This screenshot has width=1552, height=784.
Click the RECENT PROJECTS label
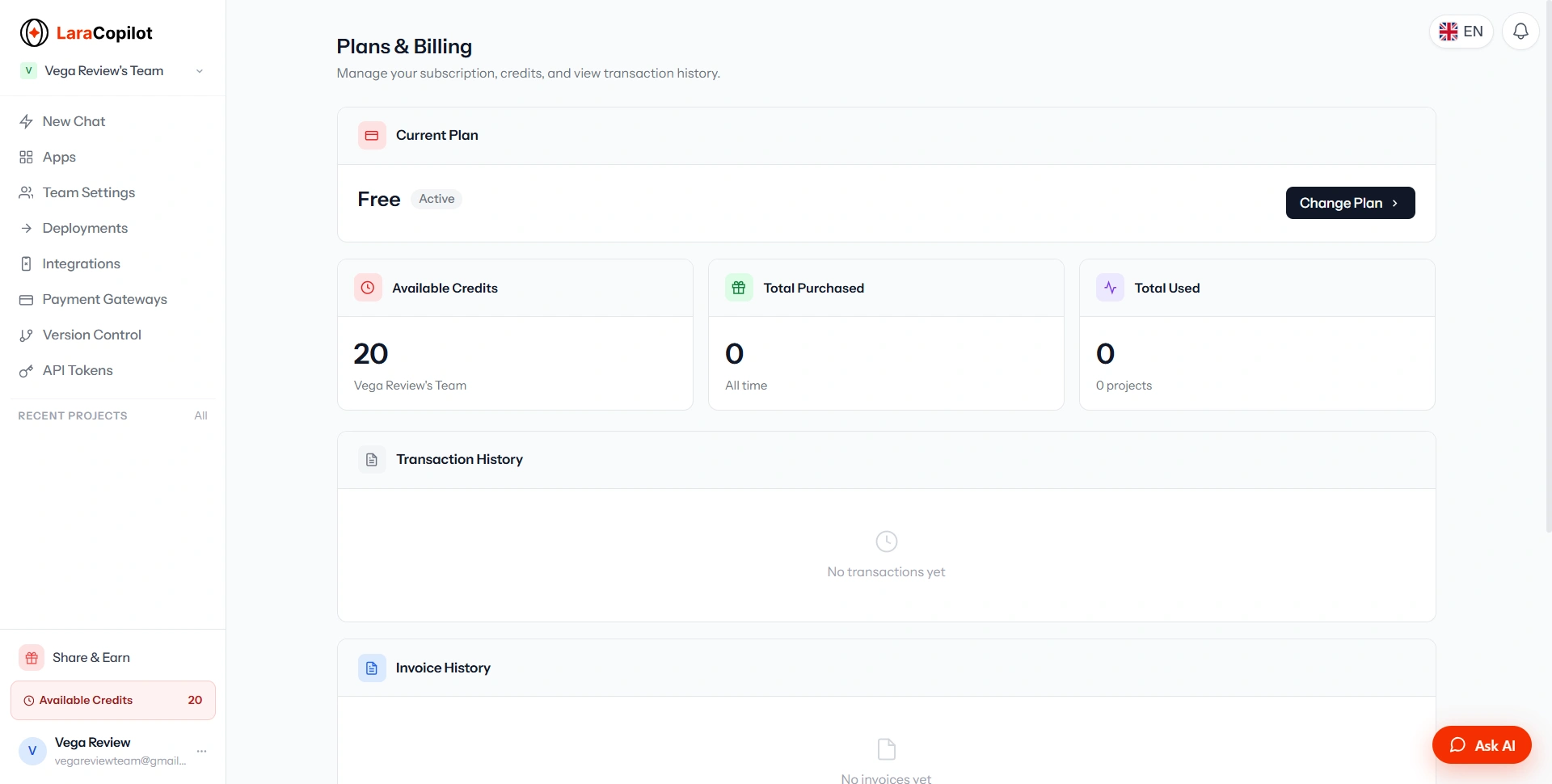pyautogui.click(x=73, y=415)
